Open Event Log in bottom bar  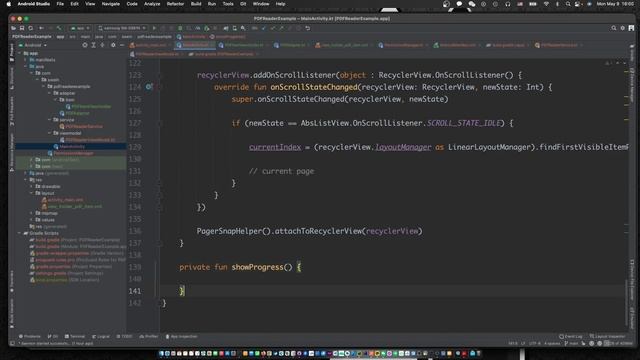(x=571, y=336)
